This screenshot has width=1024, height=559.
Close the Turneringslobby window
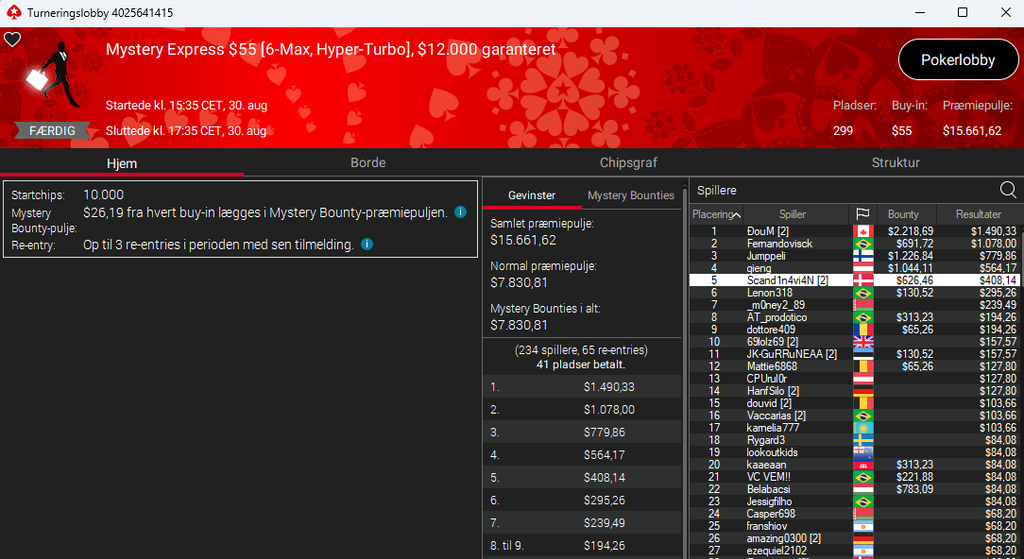pyautogui.click(x=1006, y=12)
